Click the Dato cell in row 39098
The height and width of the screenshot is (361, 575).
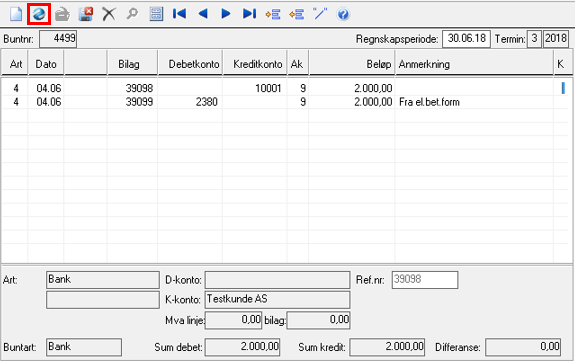(x=46, y=88)
